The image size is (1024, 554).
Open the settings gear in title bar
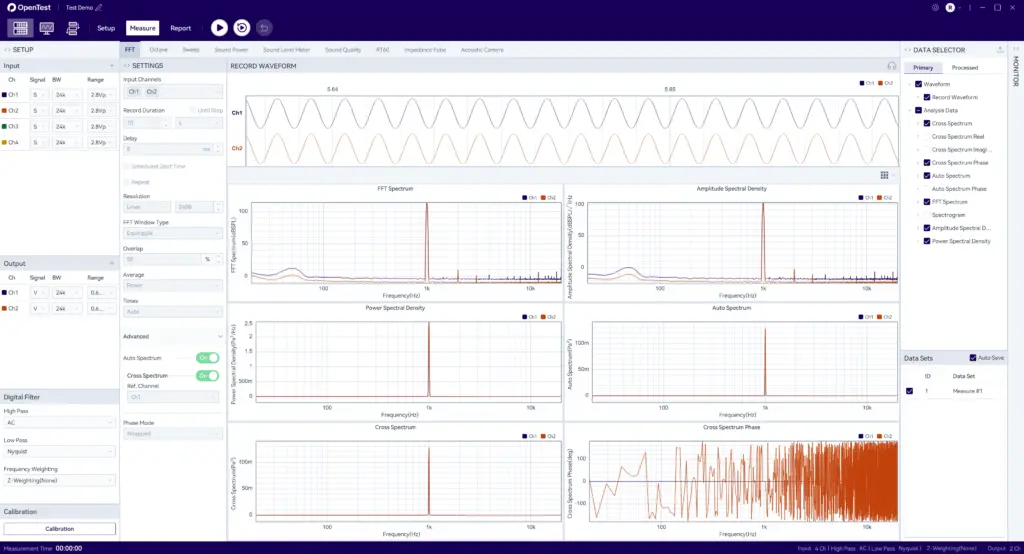pos(935,7)
